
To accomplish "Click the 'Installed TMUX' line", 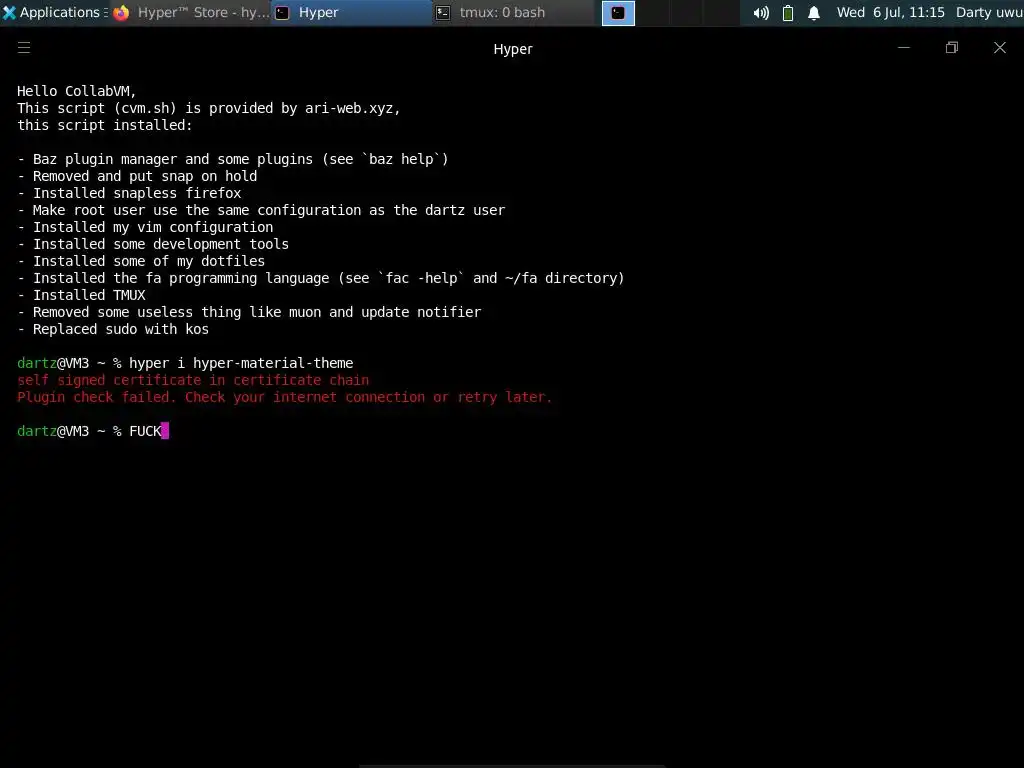I will pyautogui.click(x=82, y=295).
